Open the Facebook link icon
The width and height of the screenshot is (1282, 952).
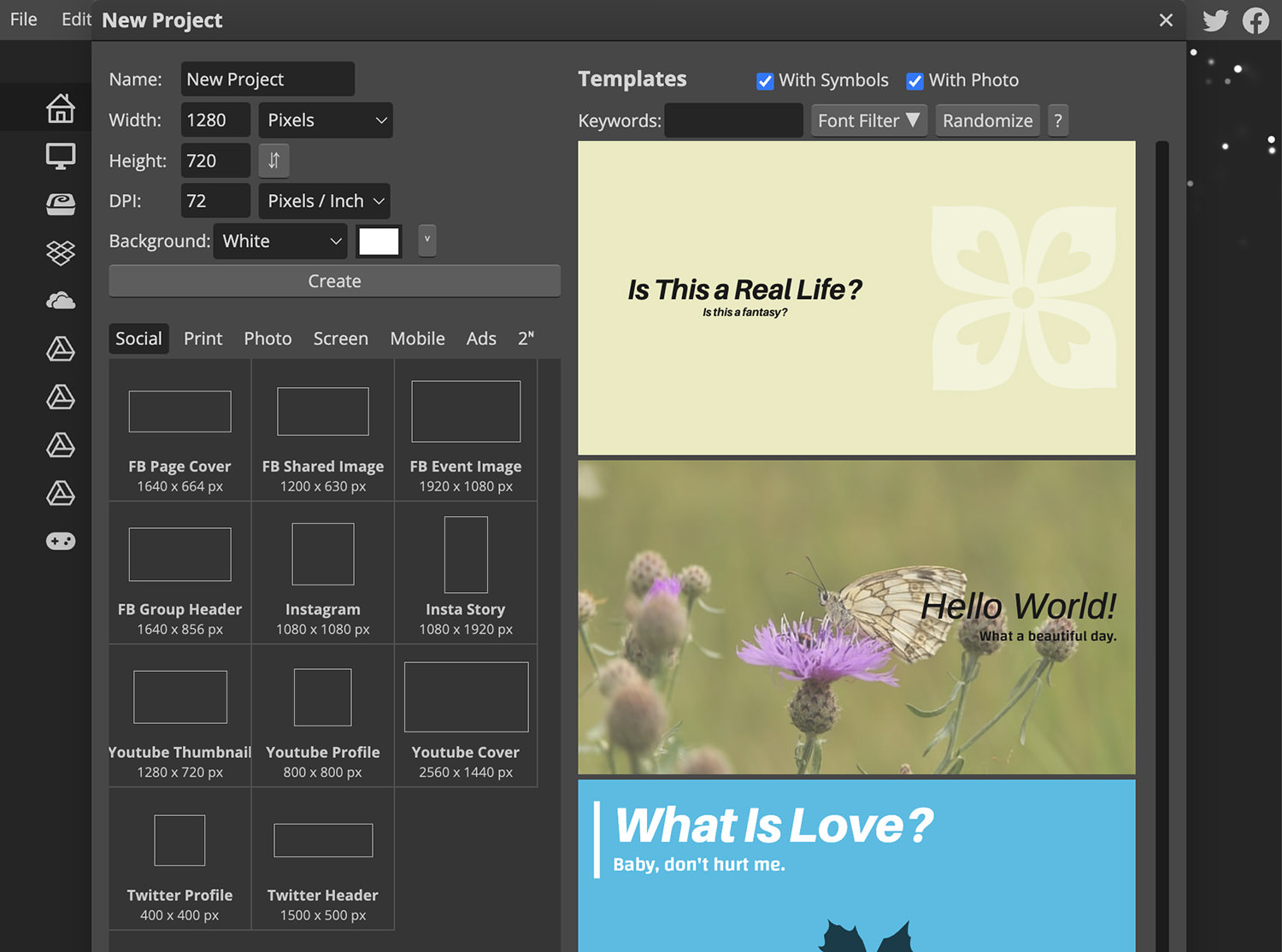point(1256,21)
